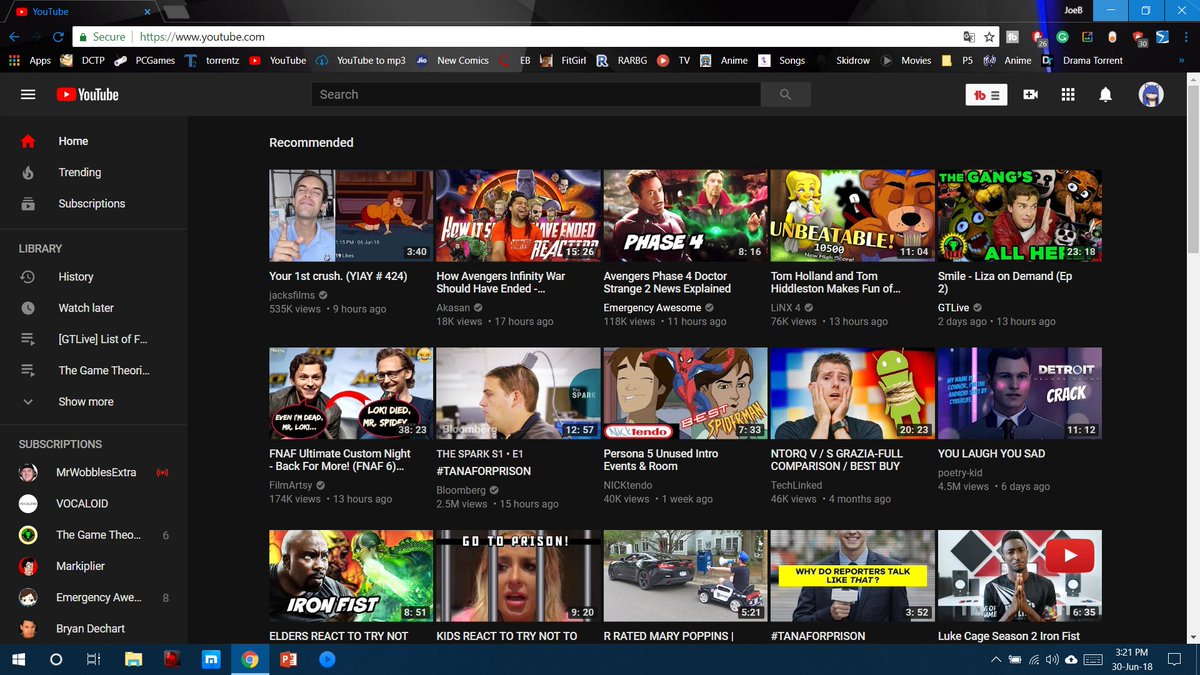The height and width of the screenshot is (675, 1200).
Task: Open MrWobblesExtra subscription channel
Action: pyautogui.click(x=94, y=472)
